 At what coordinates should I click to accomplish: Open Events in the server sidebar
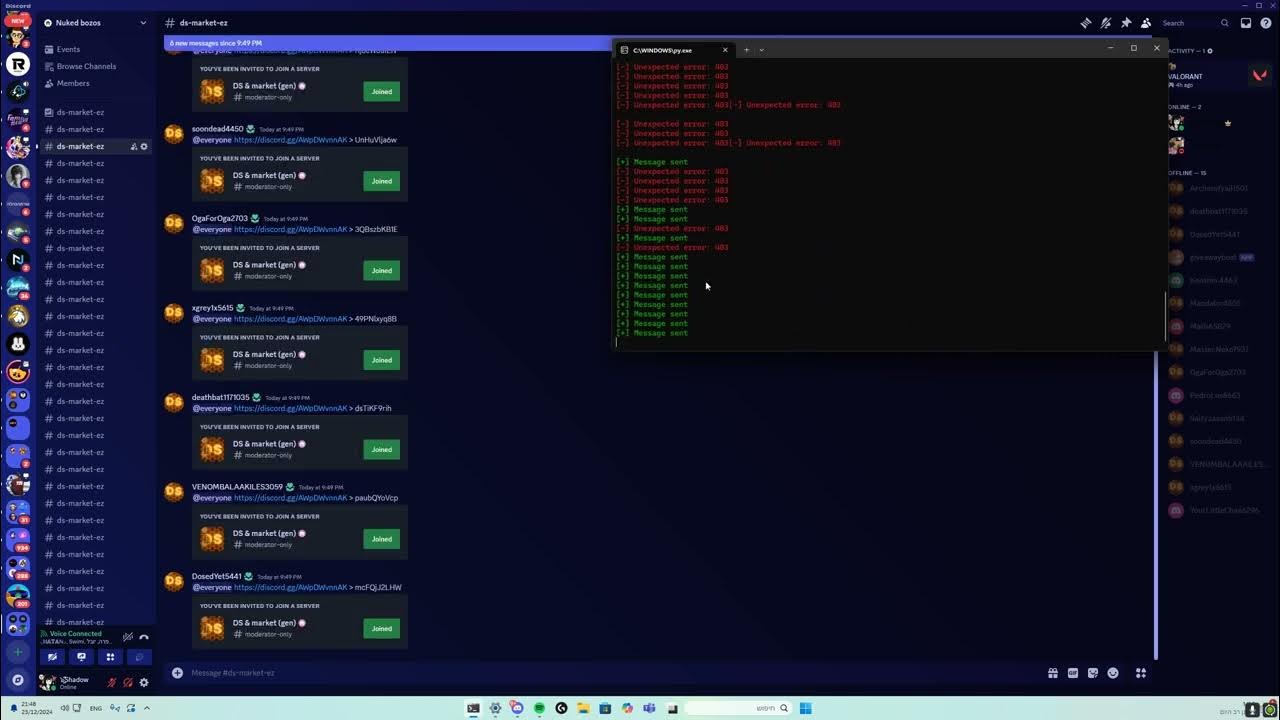[95, 49]
